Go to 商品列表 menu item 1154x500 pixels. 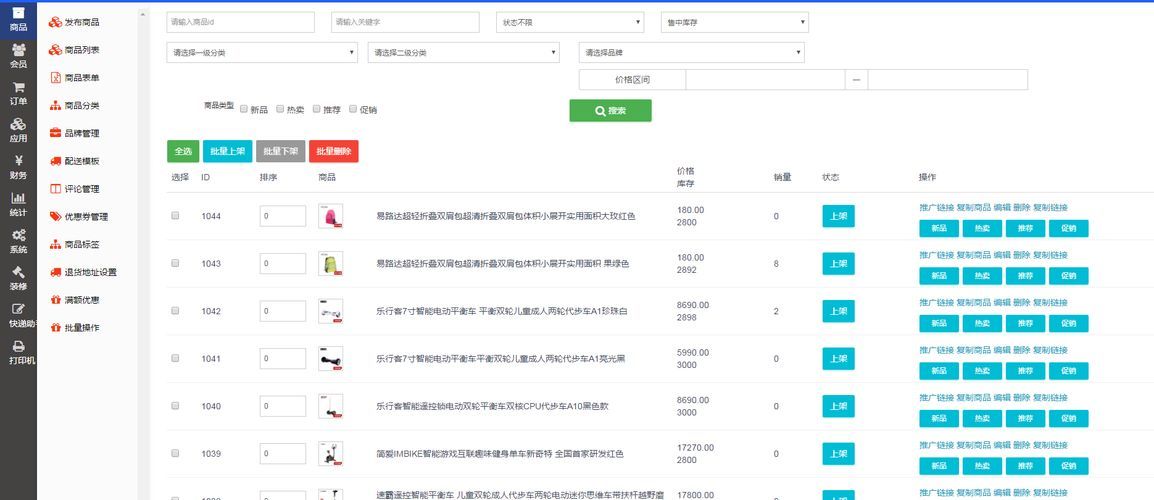pos(82,50)
